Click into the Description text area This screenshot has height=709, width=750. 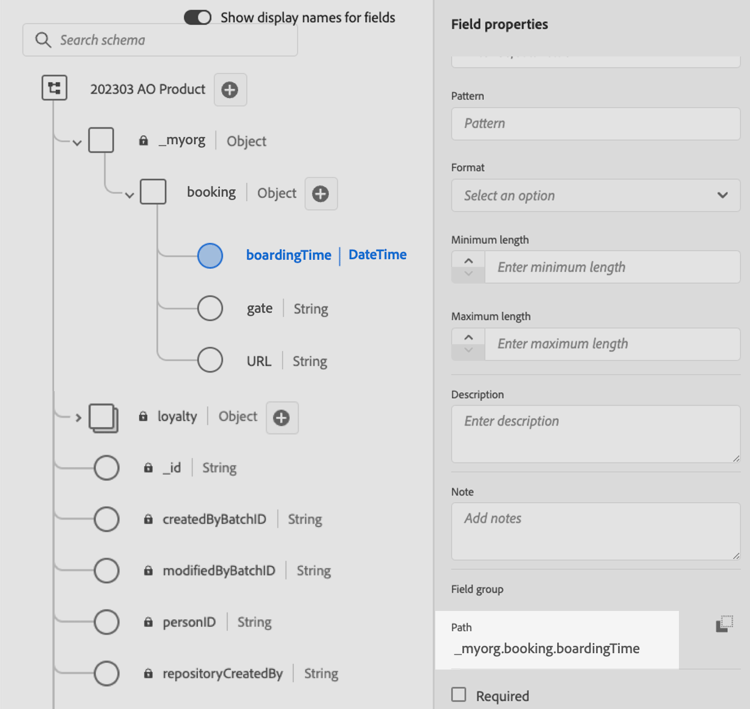coord(595,433)
